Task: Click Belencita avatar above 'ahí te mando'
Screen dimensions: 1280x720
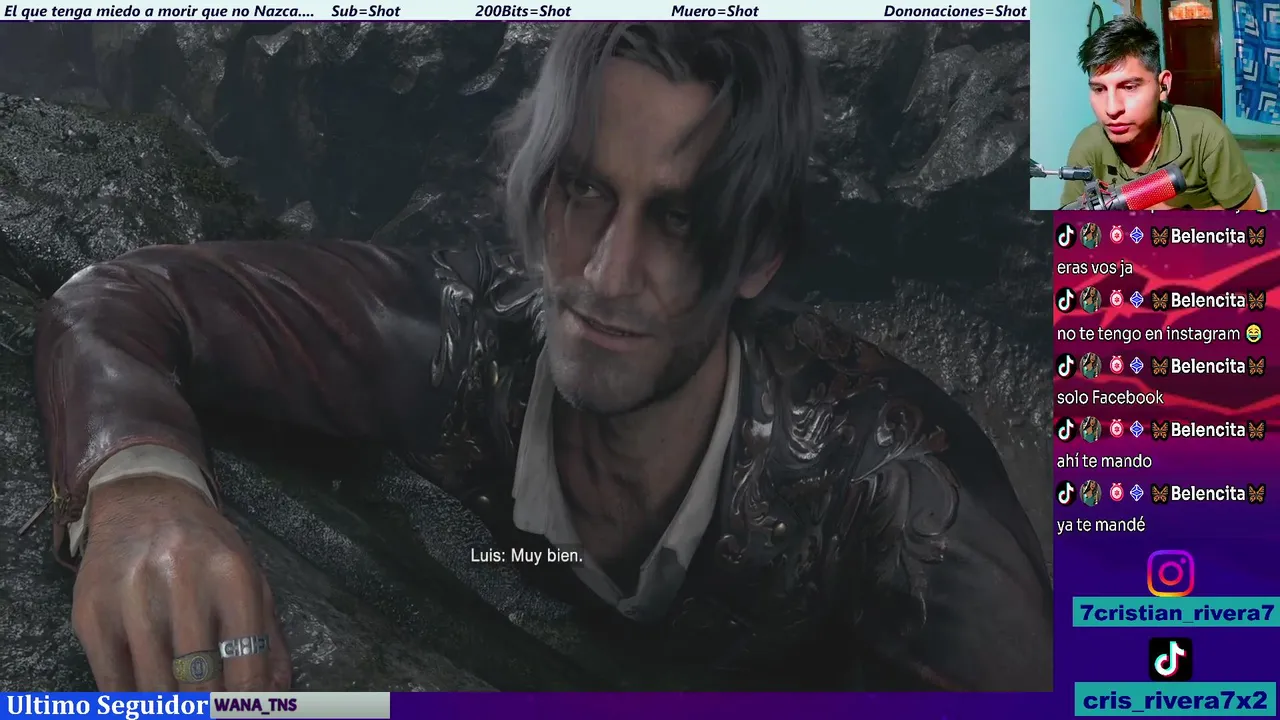Action: (1091, 430)
